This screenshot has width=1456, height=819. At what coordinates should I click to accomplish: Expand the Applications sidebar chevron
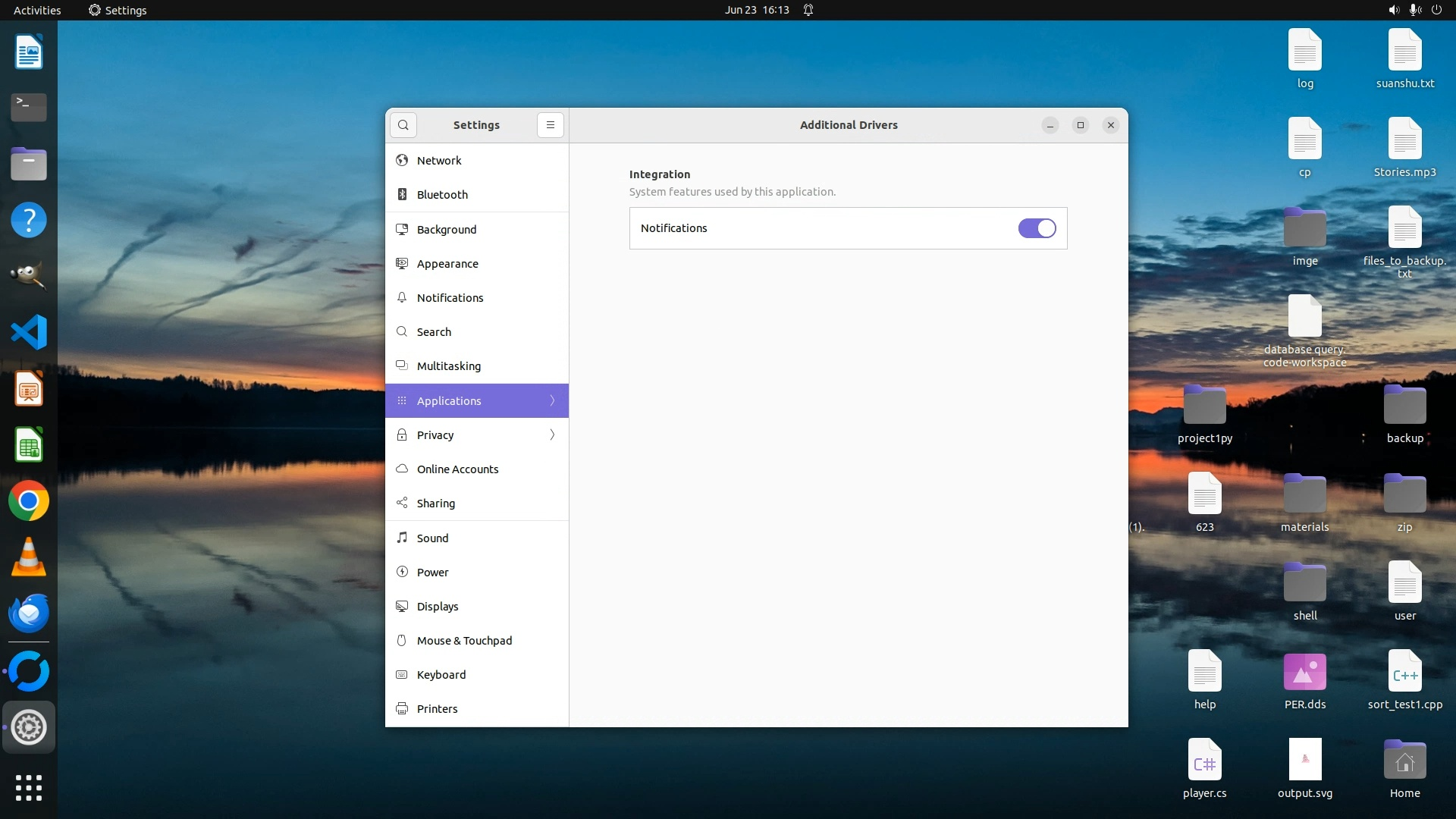point(552,400)
